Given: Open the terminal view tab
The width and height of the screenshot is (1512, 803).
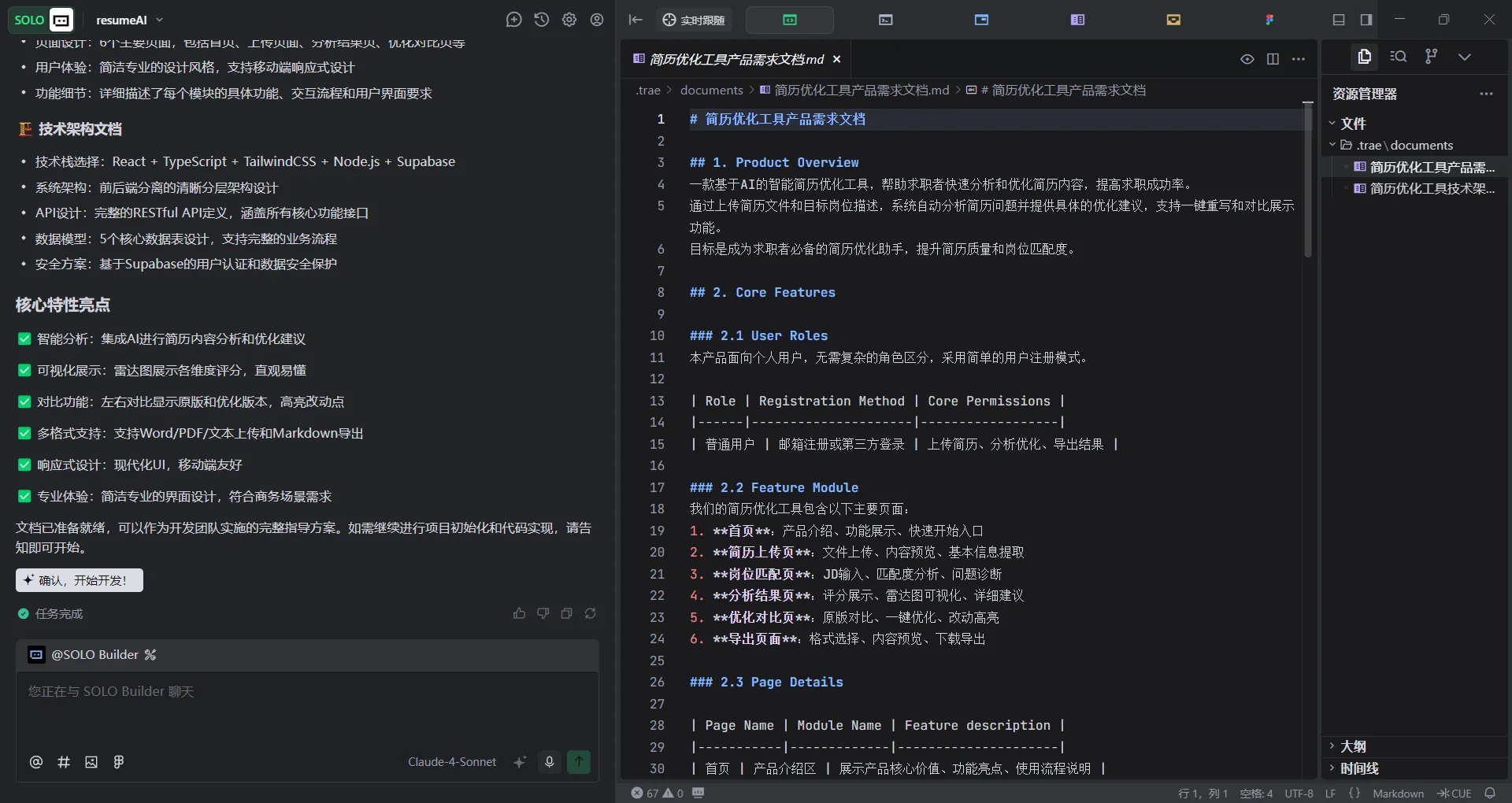Looking at the screenshot, I should coord(885,20).
